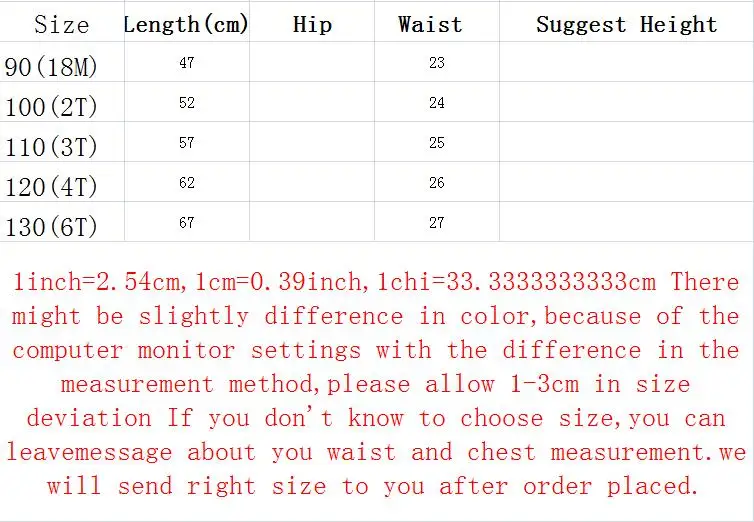Select the Waist column header
Screen dimensions: 754x522
(x=430, y=25)
